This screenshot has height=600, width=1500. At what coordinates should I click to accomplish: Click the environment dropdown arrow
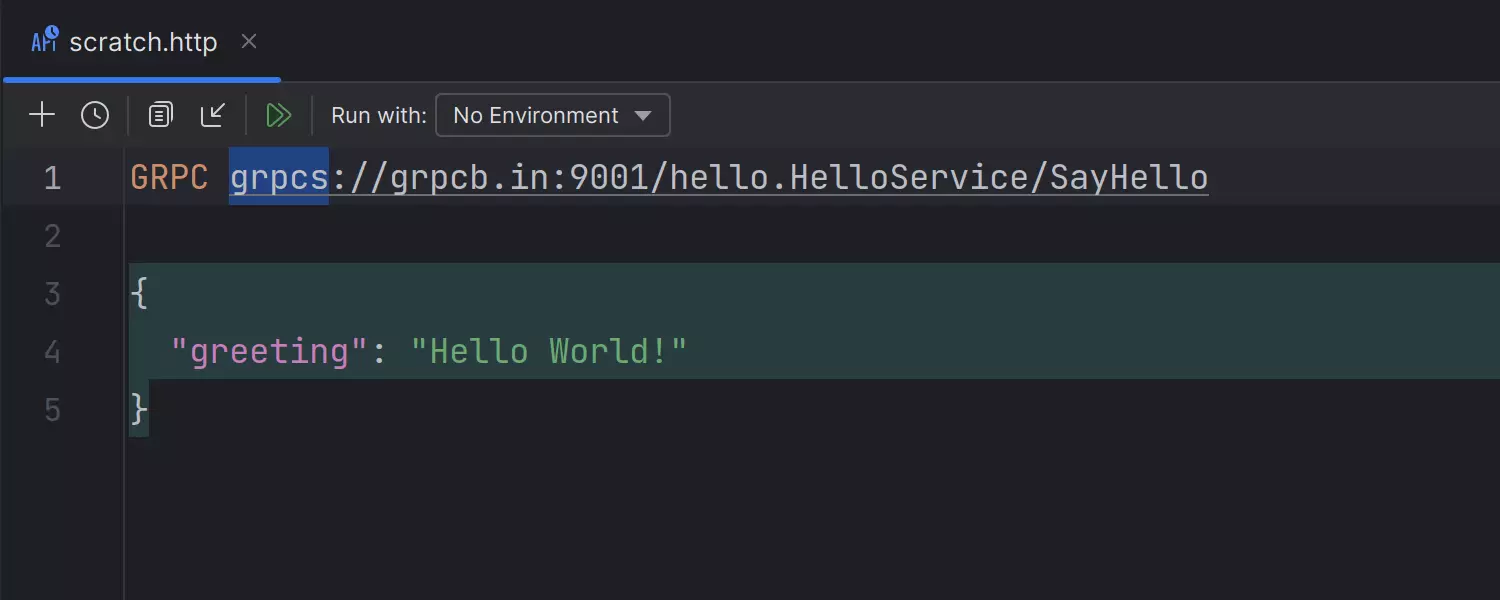[x=644, y=115]
